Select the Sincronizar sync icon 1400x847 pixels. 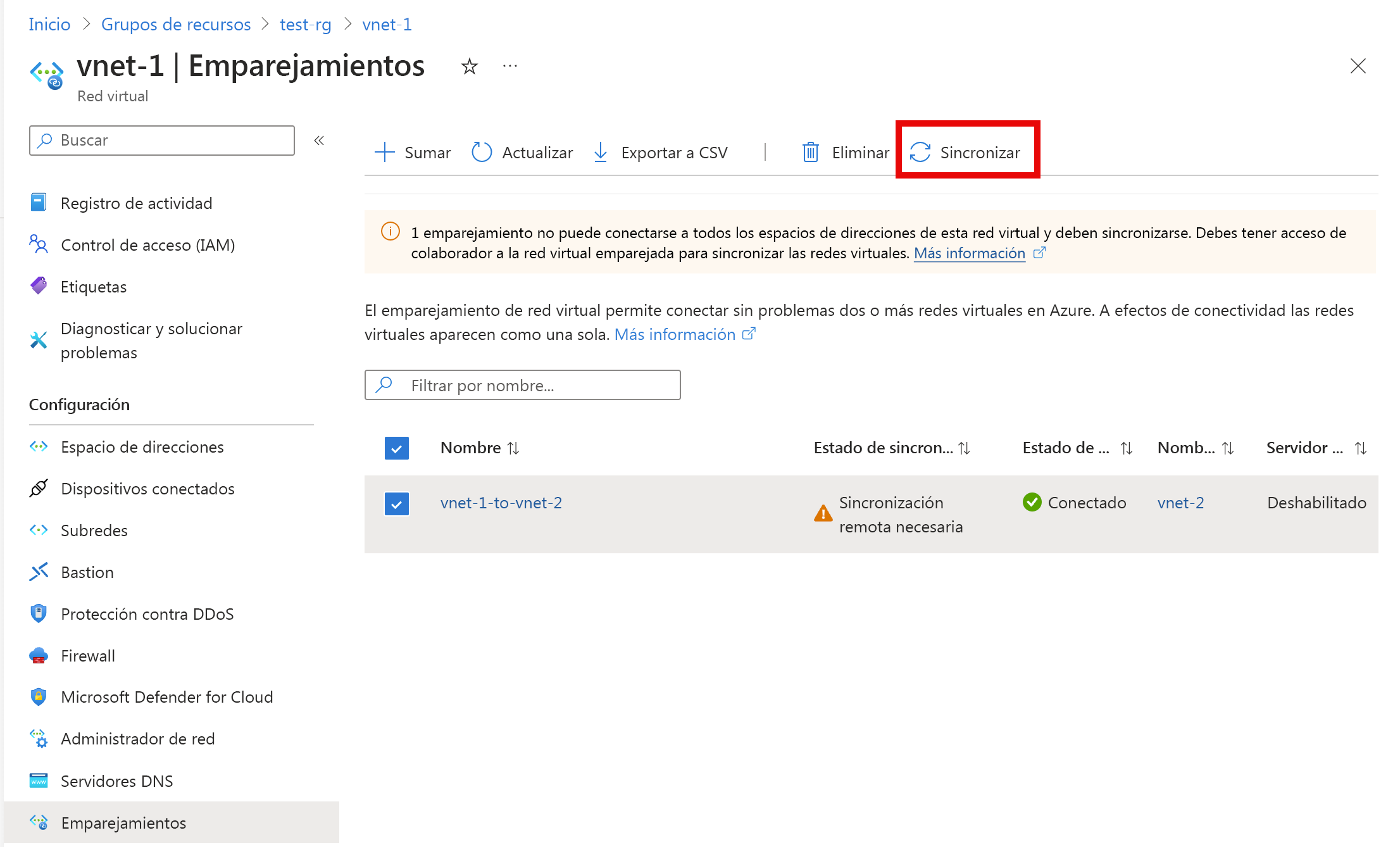pos(920,152)
